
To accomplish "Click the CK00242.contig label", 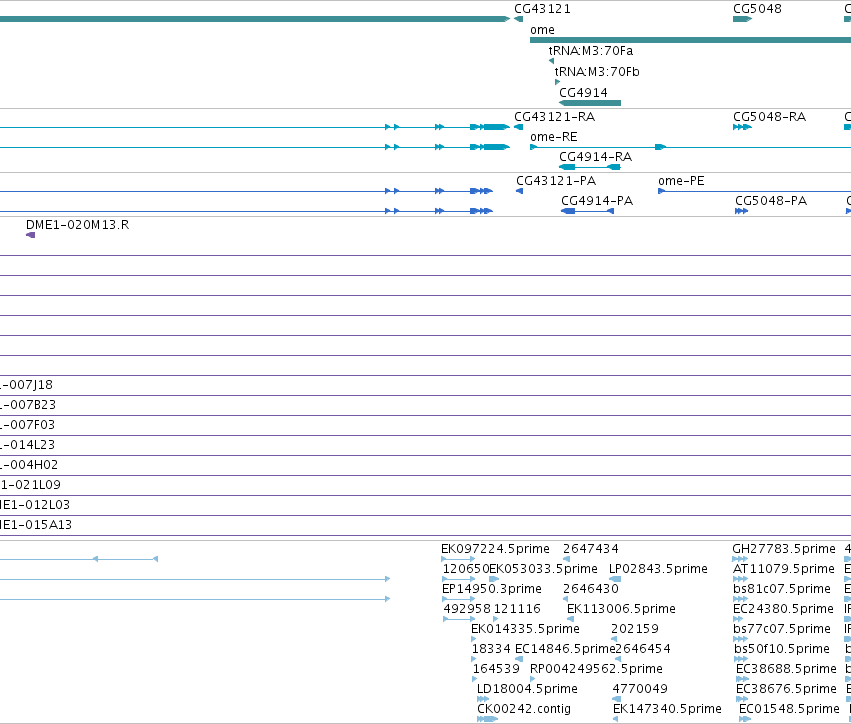I will [524, 709].
